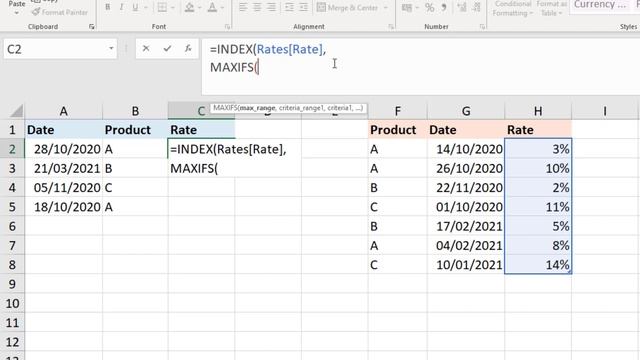Viewport: 640px width, 360px height.
Task: Apply fill color with the paint bucket
Action: [x=189, y=7]
